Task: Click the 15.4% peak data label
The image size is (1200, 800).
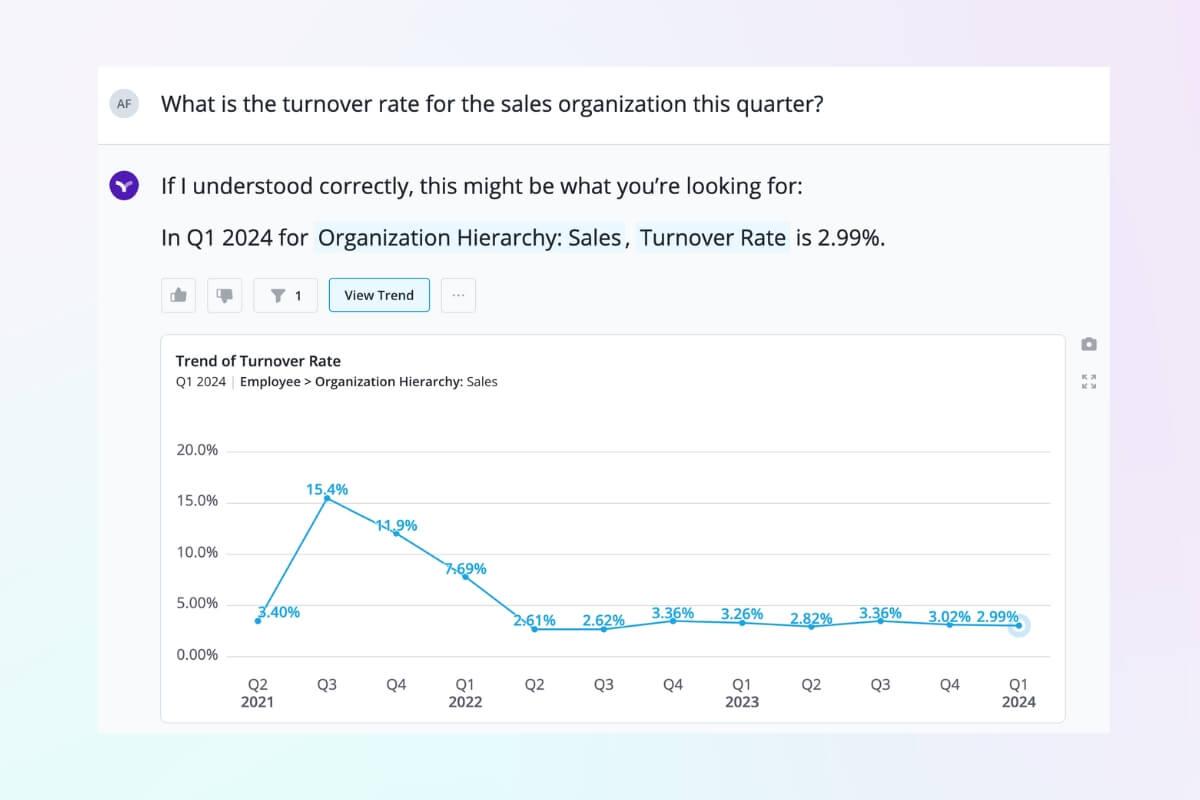Action: (x=327, y=490)
